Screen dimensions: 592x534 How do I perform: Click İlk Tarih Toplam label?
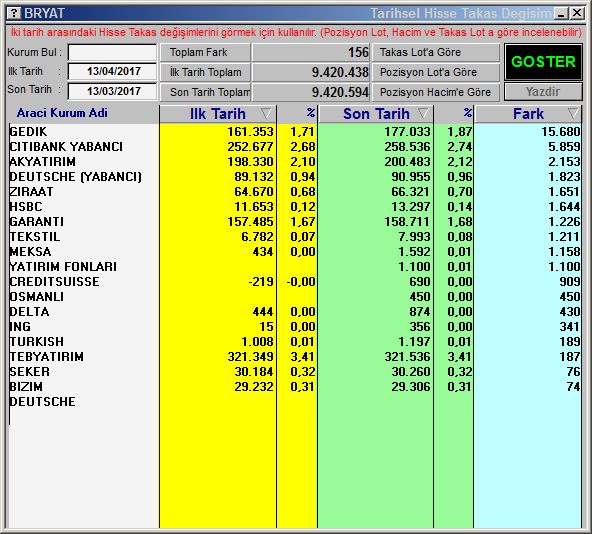(x=206, y=72)
